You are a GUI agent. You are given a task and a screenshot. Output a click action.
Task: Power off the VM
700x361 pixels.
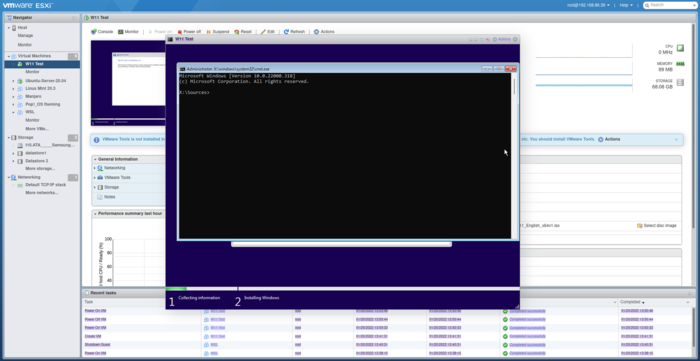[x=189, y=32]
